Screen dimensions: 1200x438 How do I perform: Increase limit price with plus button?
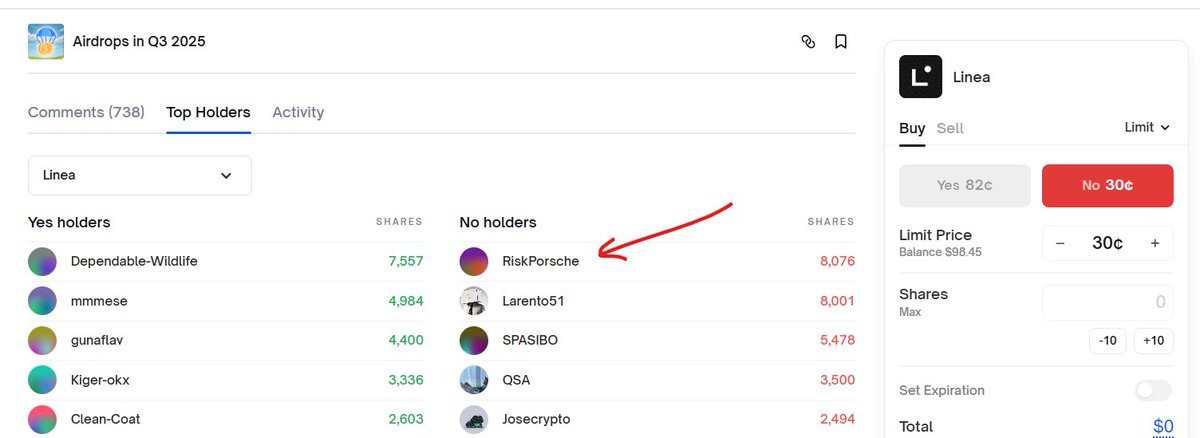1155,243
